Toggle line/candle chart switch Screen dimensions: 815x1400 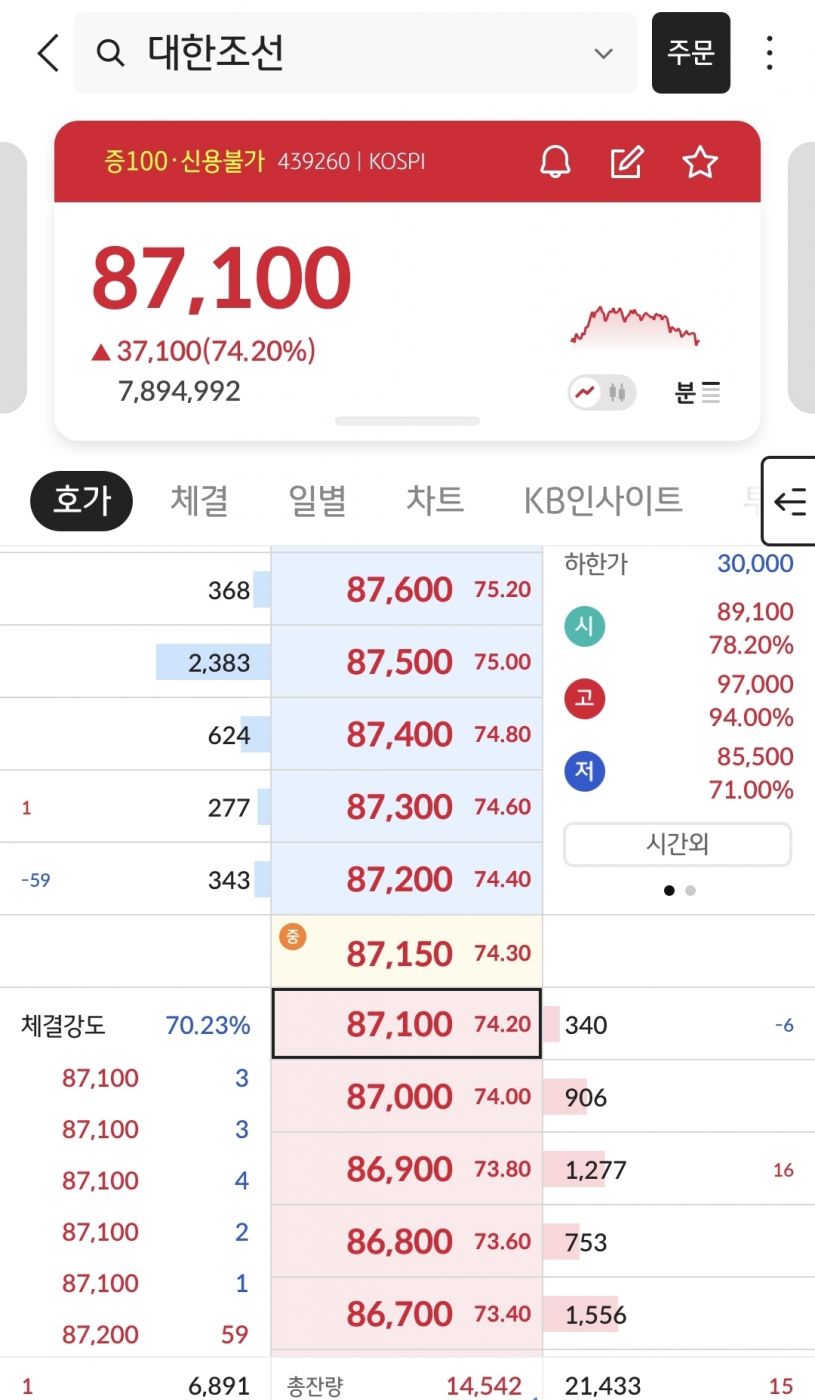tap(603, 393)
